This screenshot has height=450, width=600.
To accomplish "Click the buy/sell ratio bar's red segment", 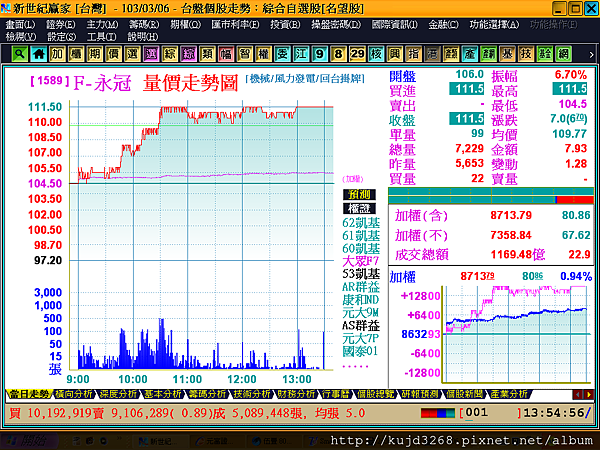I will pyautogui.click(x=575, y=200).
